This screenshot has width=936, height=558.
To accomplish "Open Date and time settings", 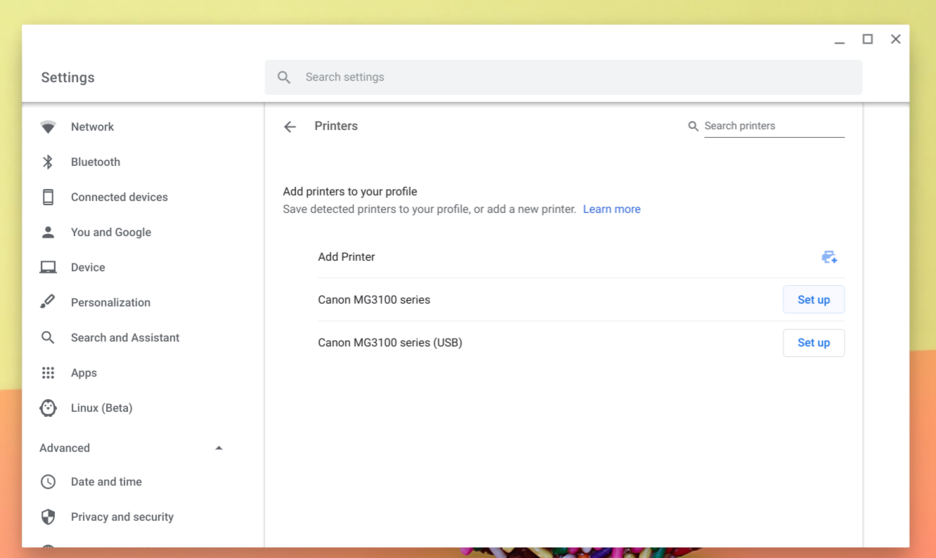I will [106, 482].
